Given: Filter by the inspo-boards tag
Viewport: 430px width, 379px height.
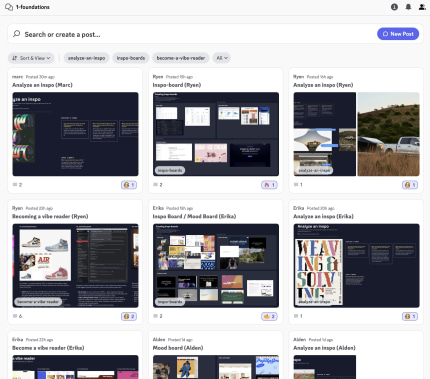Looking at the screenshot, I should 131,58.
